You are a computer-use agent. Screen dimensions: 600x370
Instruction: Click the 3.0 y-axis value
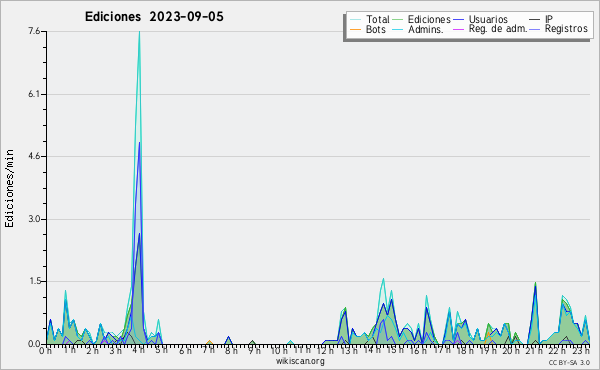[34, 219]
